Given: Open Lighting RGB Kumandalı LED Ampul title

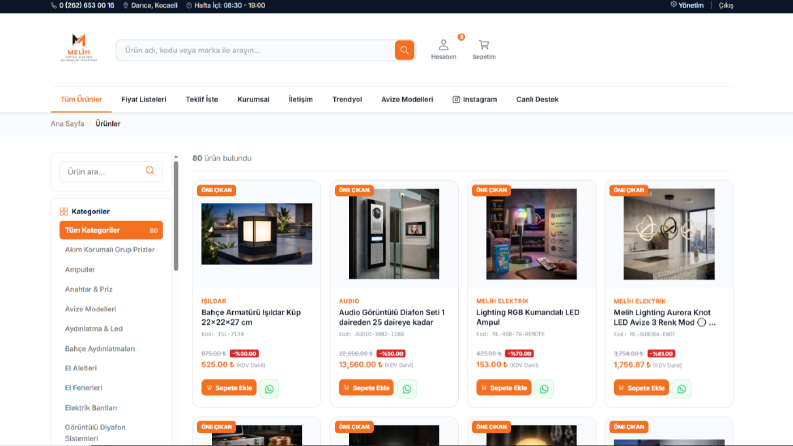Looking at the screenshot, I should click(x=527, y=317).
